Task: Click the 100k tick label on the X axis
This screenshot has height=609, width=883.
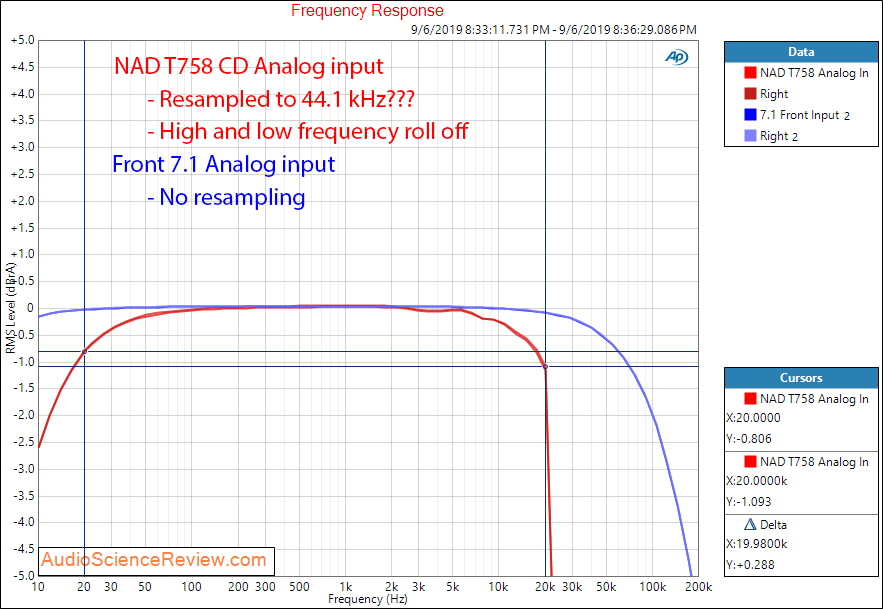Action: click(652, 587)
